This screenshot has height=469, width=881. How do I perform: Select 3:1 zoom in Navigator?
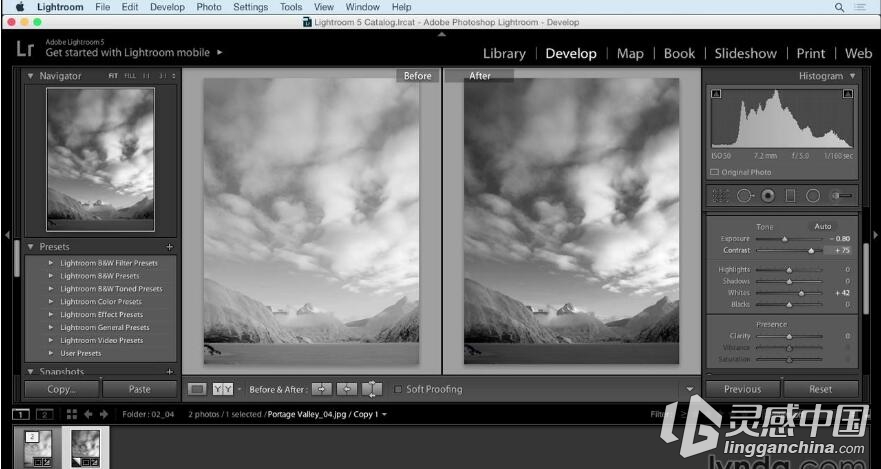[x=162, y=76]
